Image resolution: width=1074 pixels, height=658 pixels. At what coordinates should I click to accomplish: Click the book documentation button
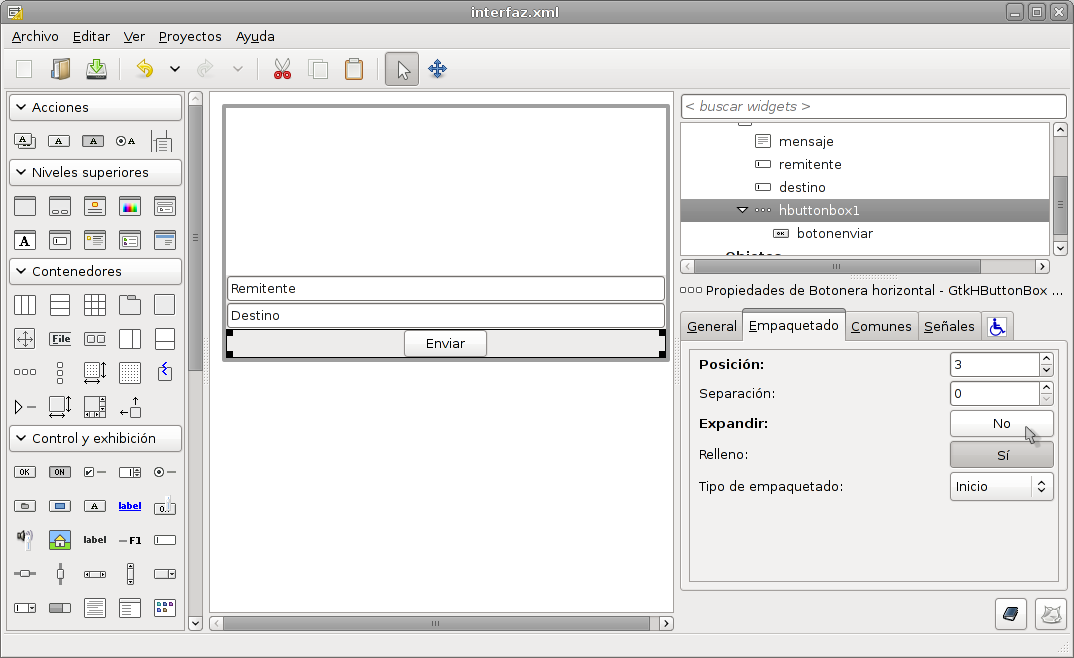point(1010,614)
